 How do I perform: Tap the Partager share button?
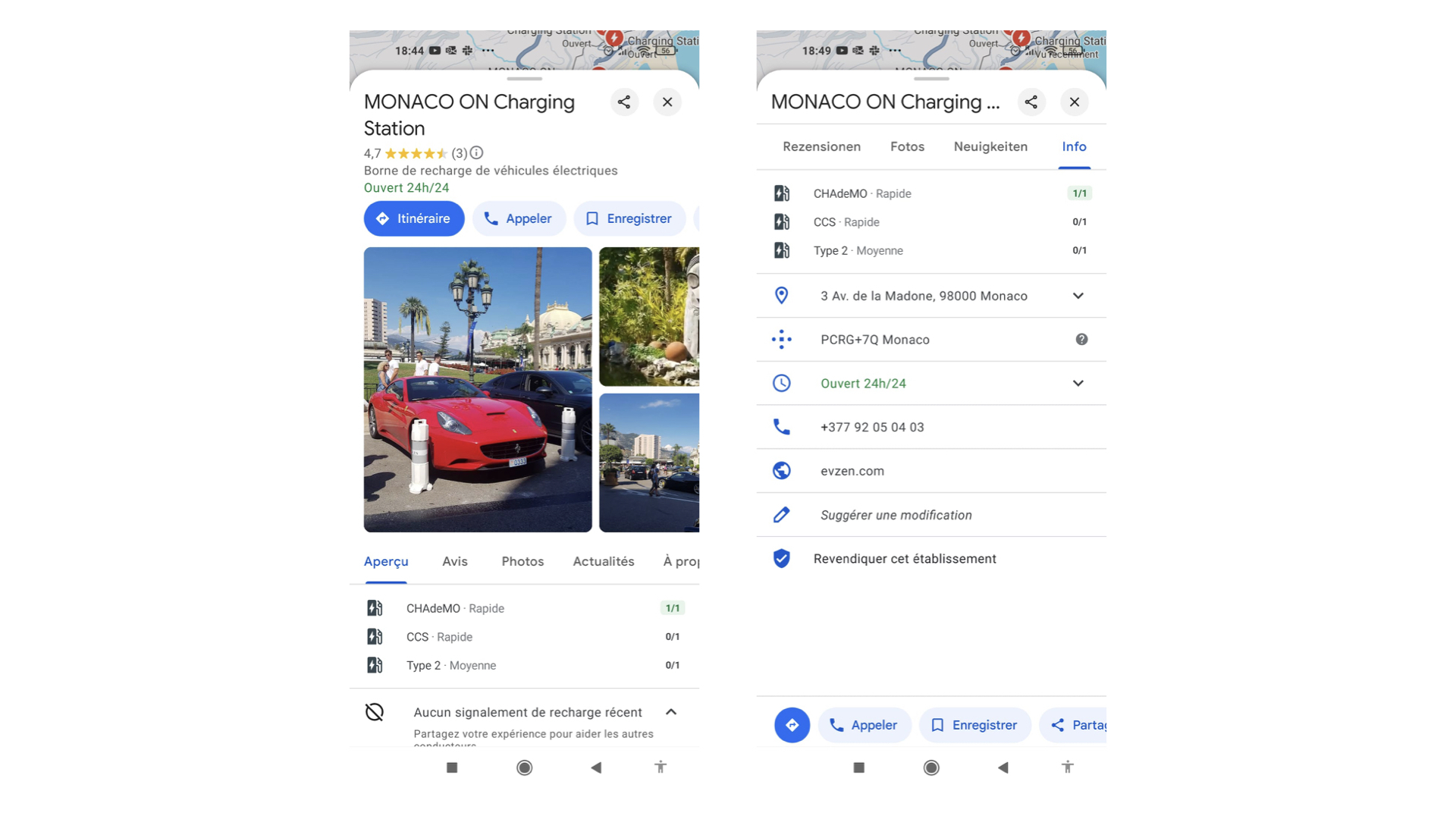coord(1073,725)
